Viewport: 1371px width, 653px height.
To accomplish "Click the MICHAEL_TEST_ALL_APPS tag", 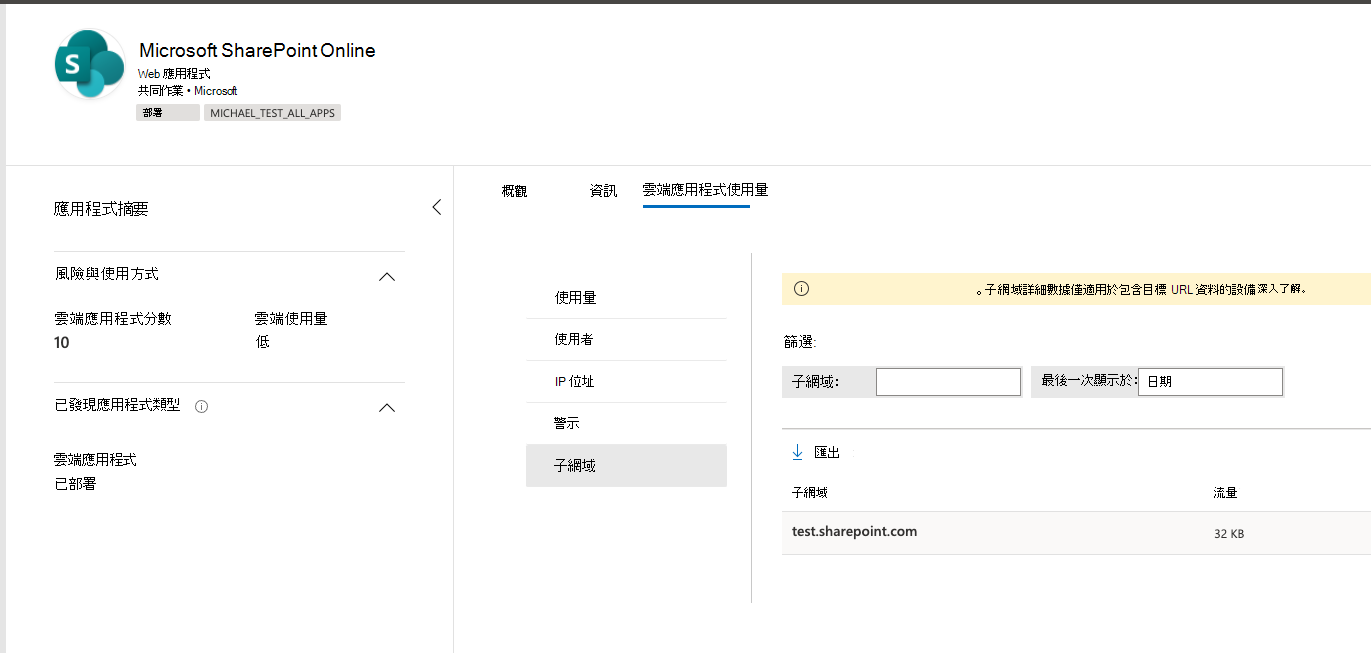I will 272,112.
